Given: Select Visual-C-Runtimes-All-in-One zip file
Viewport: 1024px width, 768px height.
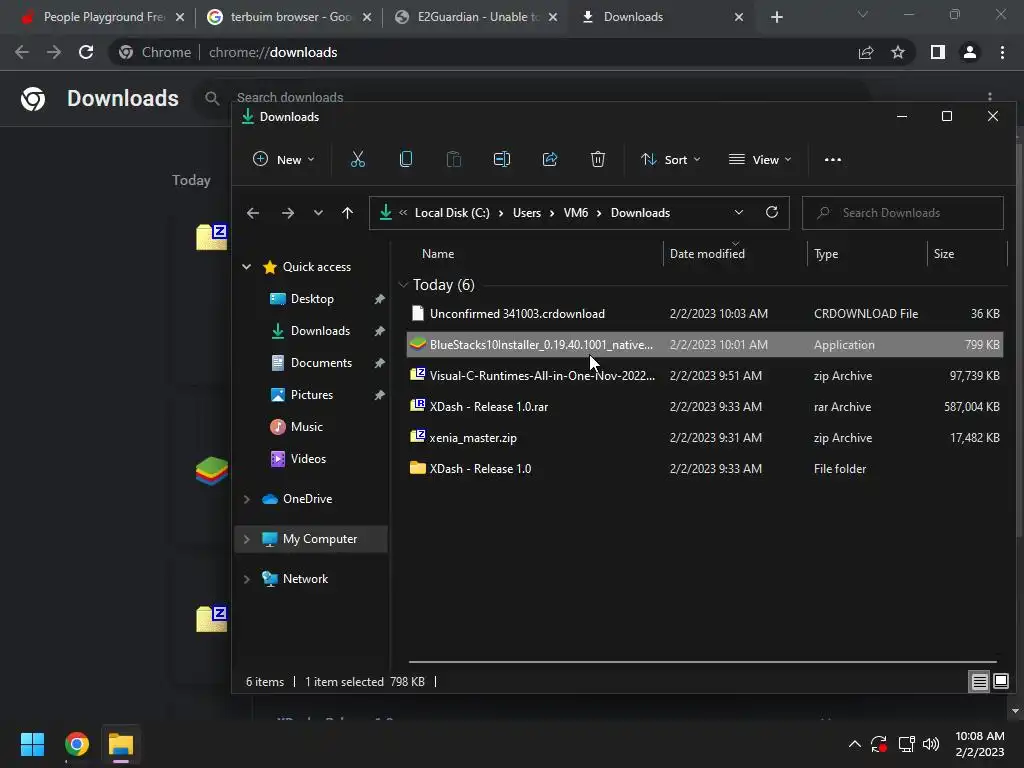Looking at the screenshot, I should click(705, 376).
